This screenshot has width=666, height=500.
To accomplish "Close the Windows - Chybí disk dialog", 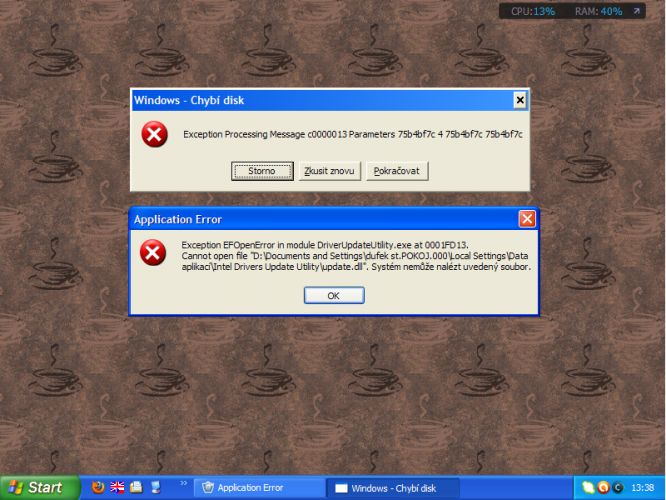I will (520, 100).
